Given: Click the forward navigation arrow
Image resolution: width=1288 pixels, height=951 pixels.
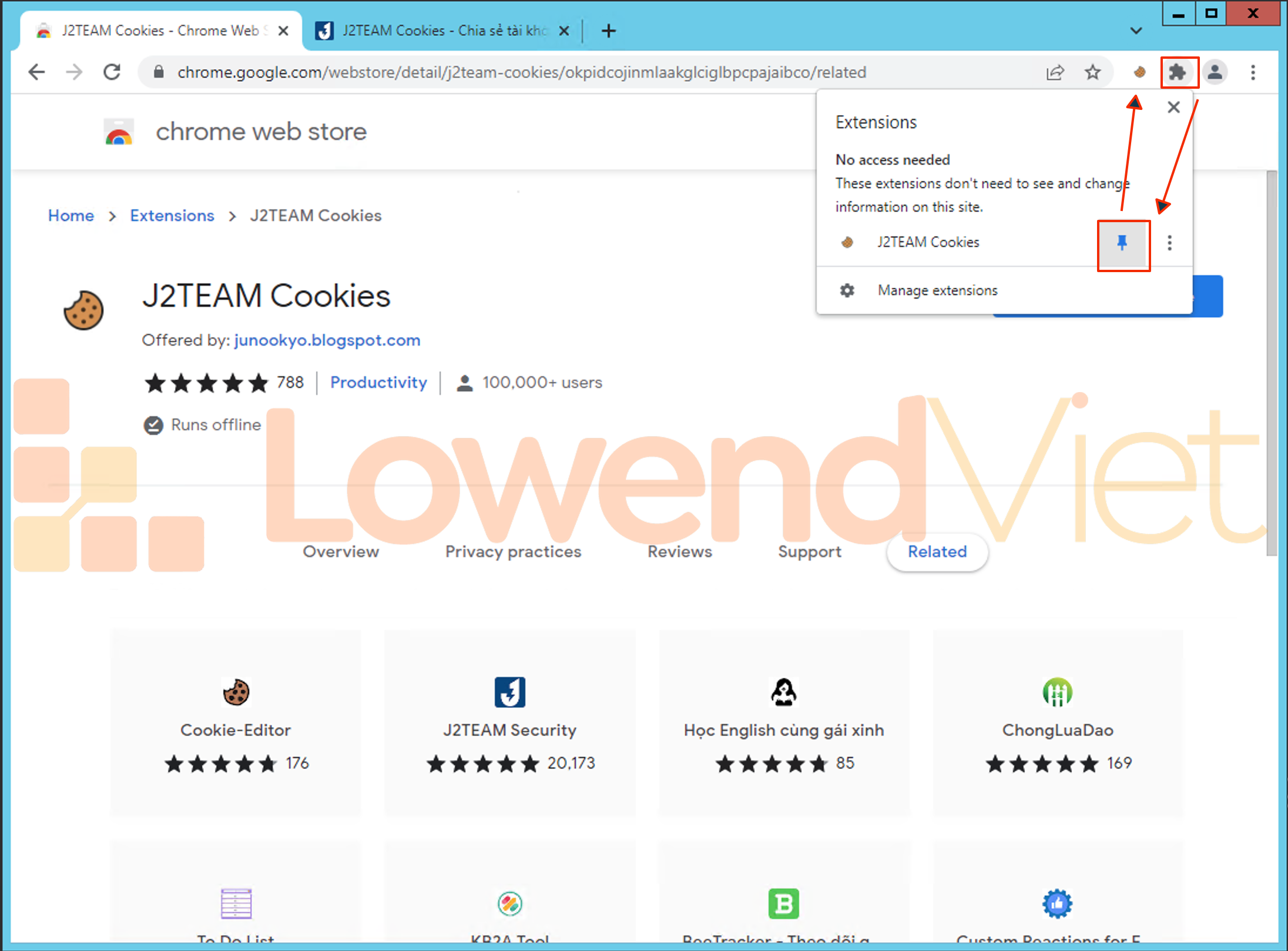Looking at the screenshot, I should [x=74, y=72].
